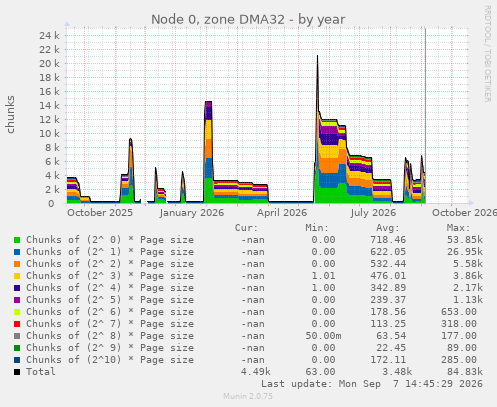Click the gray swatch for 2^8 chunks
This screenshot has width=497, height=407.
(x=17, y=336)
